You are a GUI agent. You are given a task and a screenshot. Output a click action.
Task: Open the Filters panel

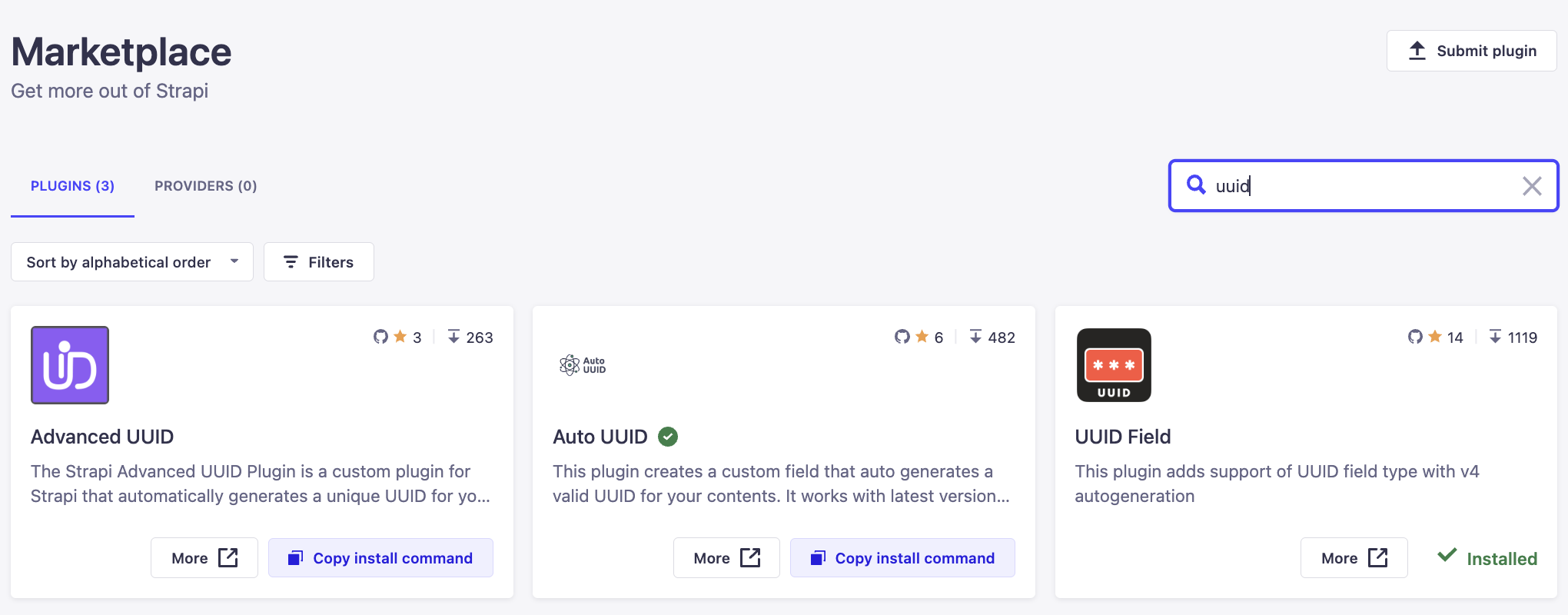click(x=319, y=262)
